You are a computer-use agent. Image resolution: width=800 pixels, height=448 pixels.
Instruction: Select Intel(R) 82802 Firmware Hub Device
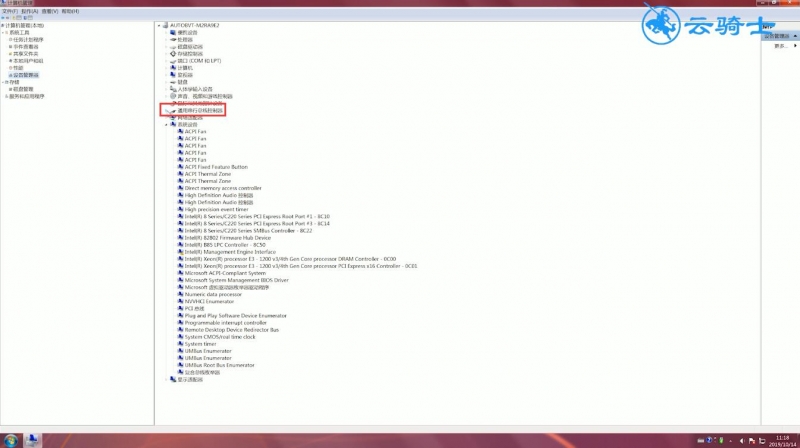(228, 238)
